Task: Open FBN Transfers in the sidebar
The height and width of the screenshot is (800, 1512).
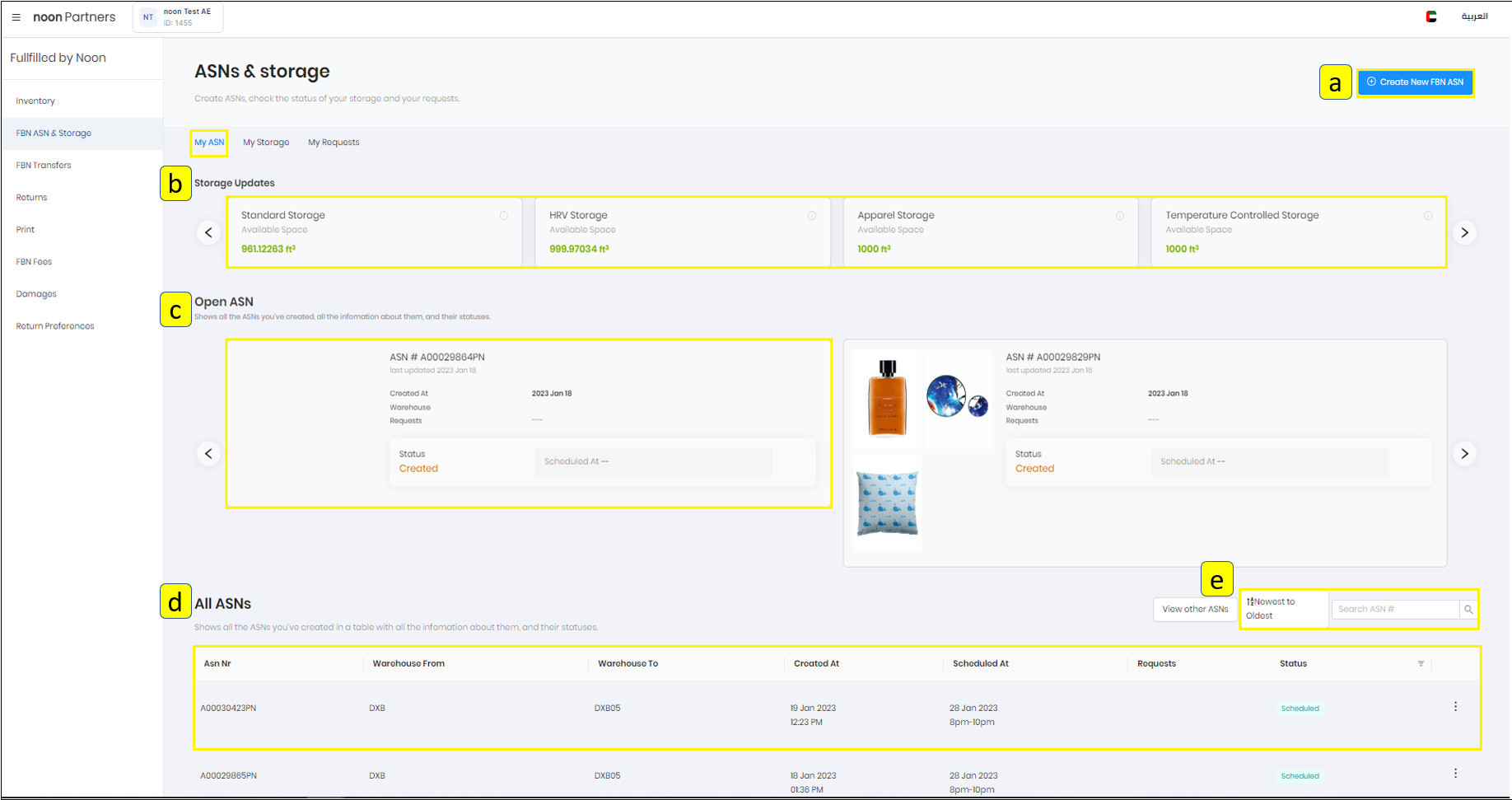Action: (x=44, y=166)
